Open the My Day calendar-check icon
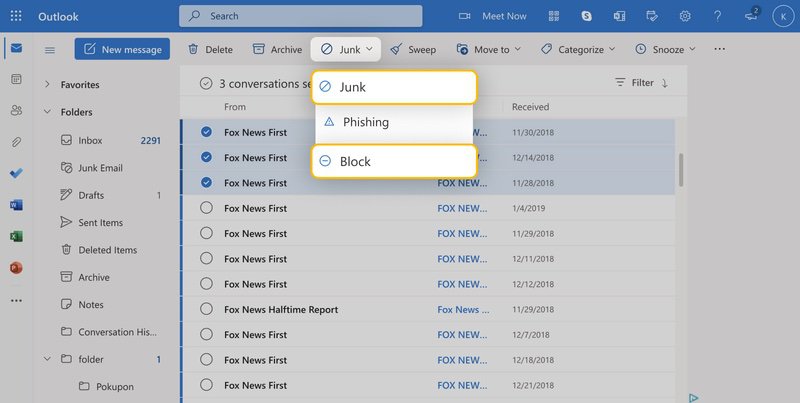Screen dimensions: 800x403 (652, 16)
